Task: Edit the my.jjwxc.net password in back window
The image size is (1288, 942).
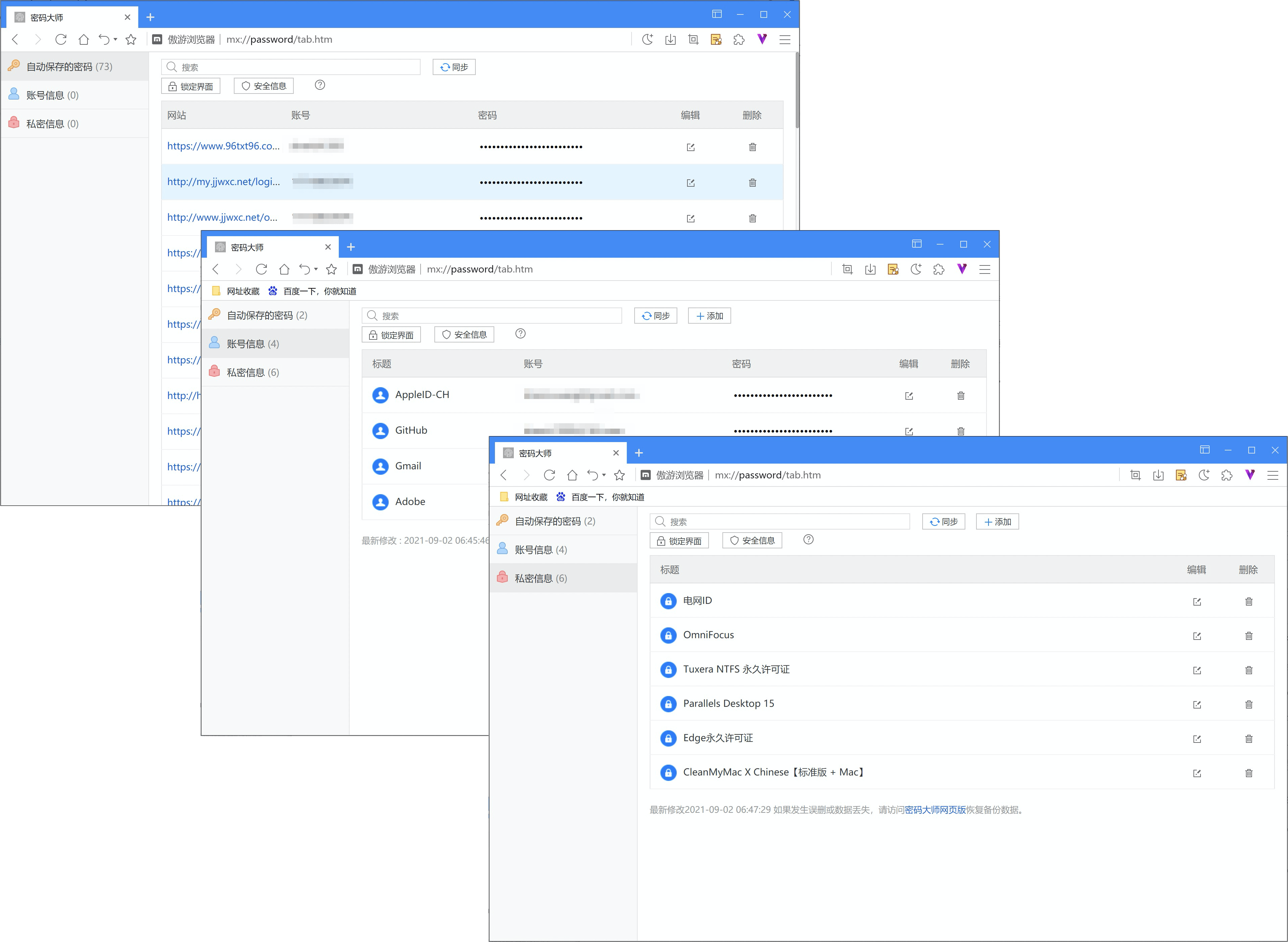Action: coord(690,183)
